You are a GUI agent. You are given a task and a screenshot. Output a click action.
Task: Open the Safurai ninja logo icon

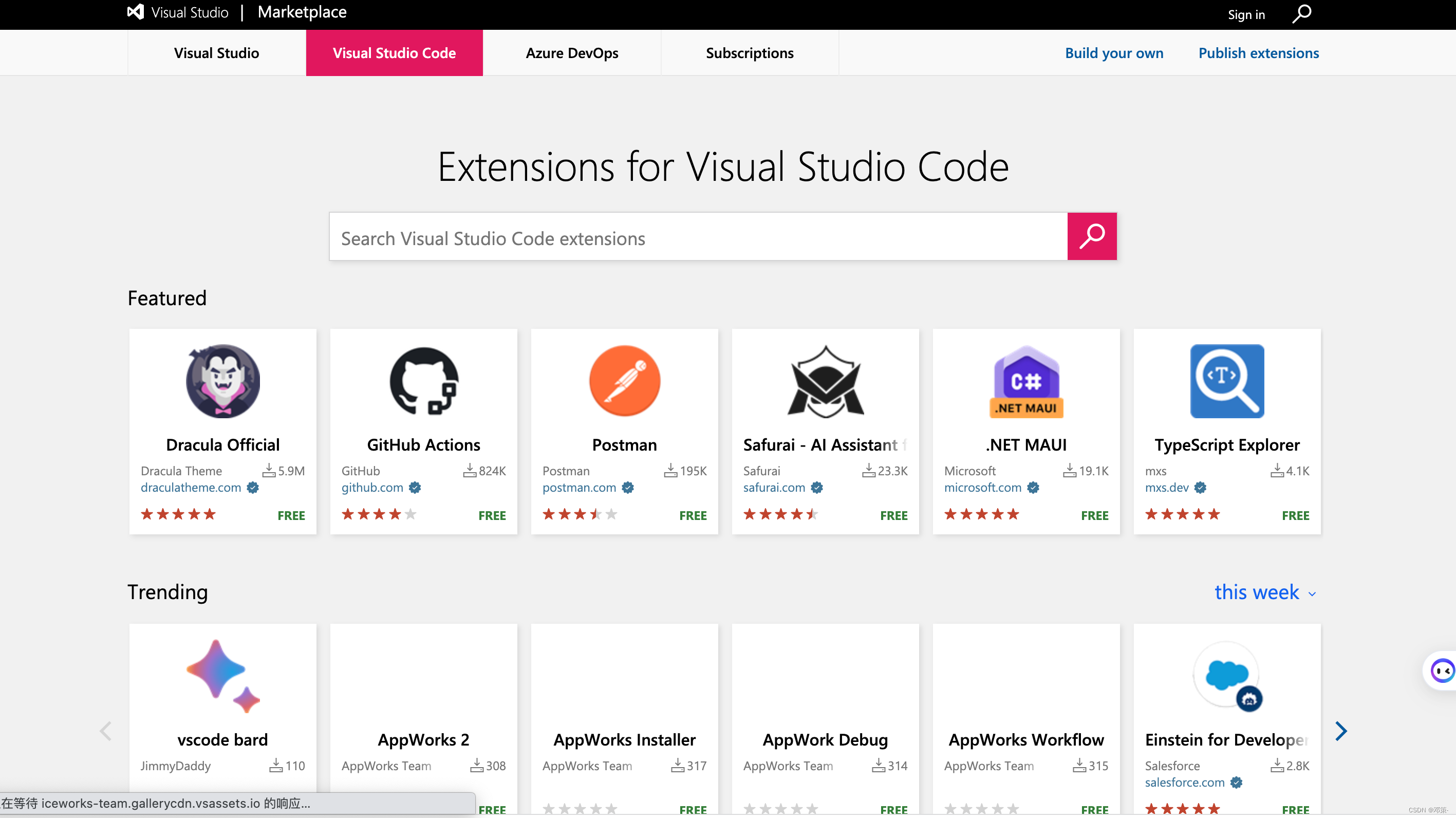(x=825, y=382)
